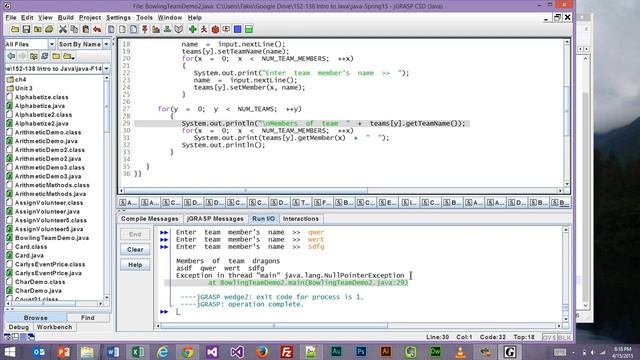Click the Cut scissors icon

click(62, 29)
